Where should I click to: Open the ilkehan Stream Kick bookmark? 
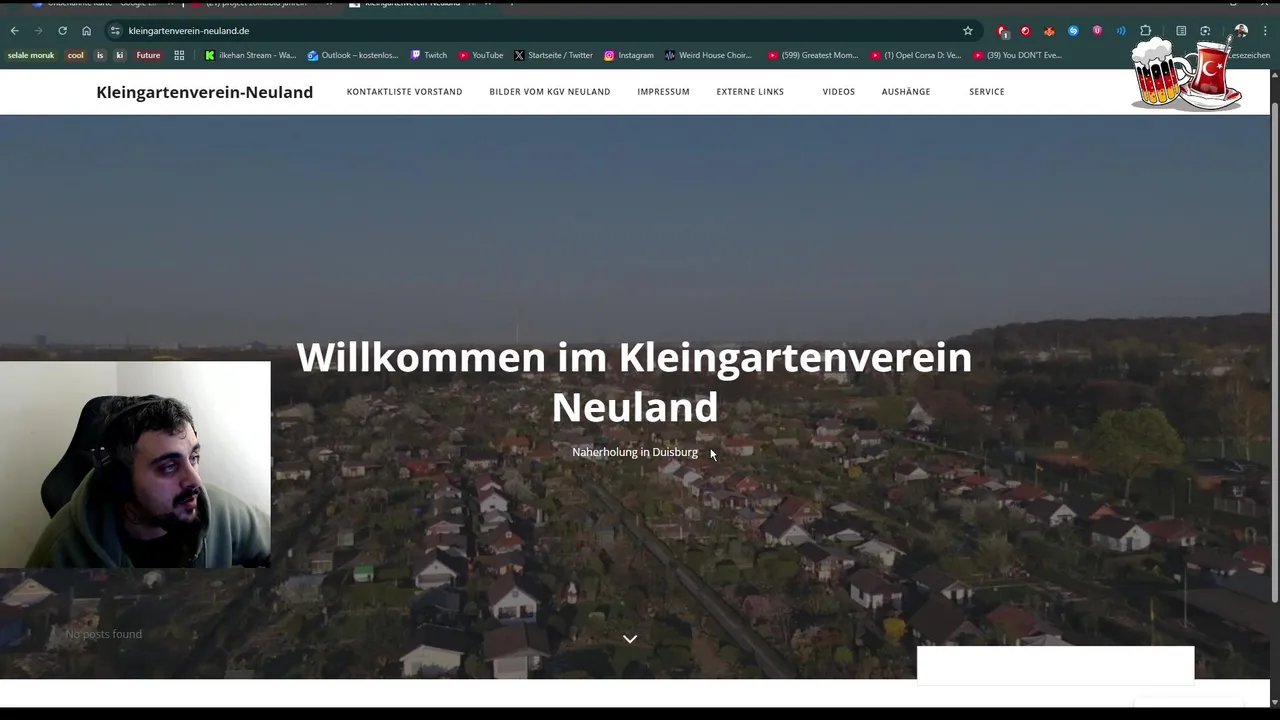(x=251, y=55)
